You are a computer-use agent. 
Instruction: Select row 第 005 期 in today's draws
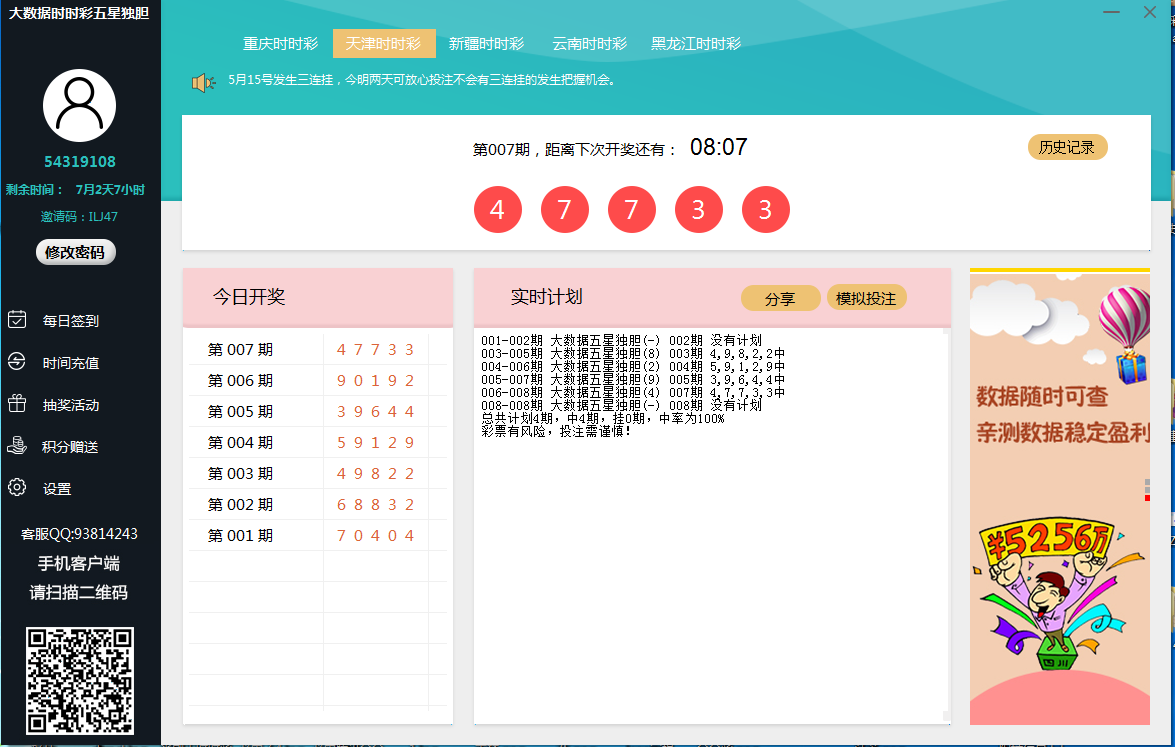coord(318,411)
